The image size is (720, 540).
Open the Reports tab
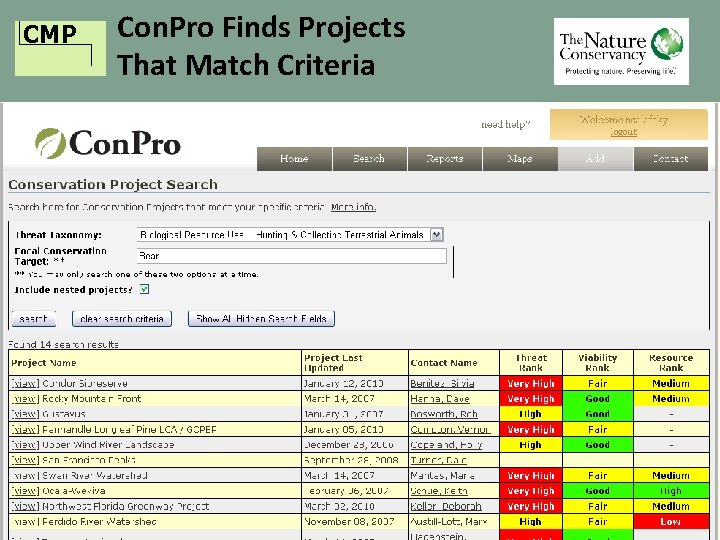(x=445, y=159)
